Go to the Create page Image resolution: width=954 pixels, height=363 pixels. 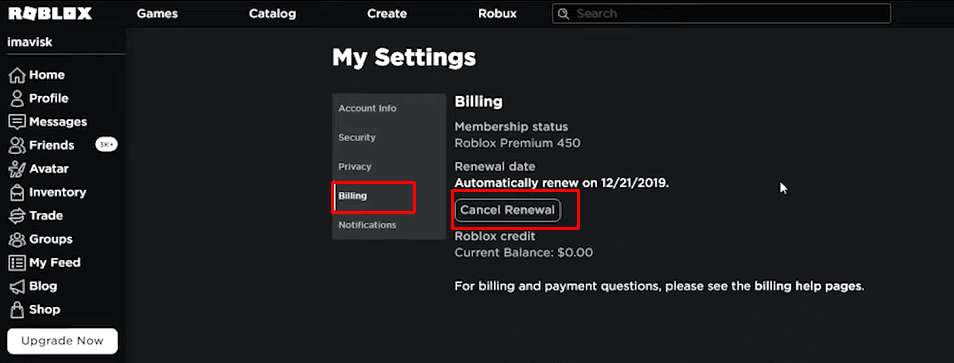coord(387,13)
